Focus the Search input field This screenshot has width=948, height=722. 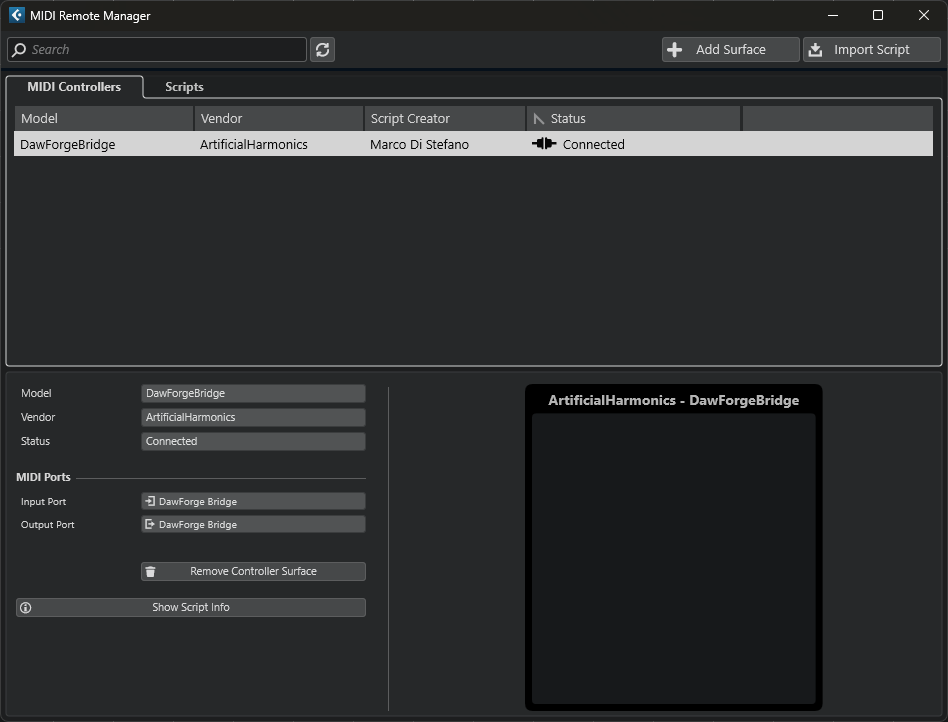tap(157, 50)
